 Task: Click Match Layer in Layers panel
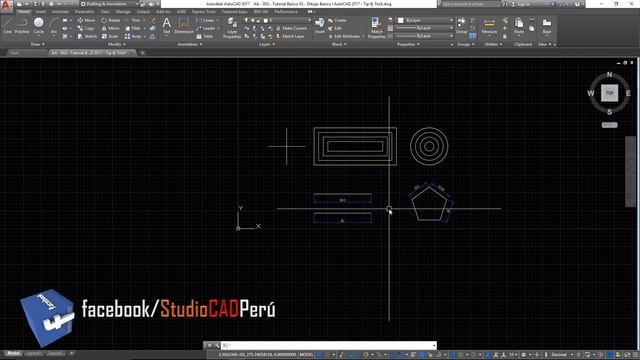290,36
